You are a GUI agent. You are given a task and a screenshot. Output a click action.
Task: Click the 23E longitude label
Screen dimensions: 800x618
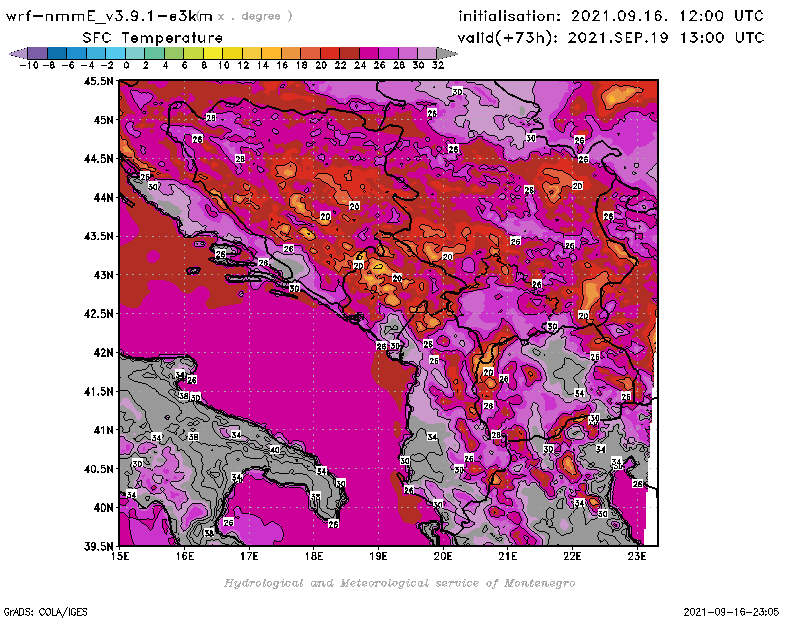[x=637, y=556]
